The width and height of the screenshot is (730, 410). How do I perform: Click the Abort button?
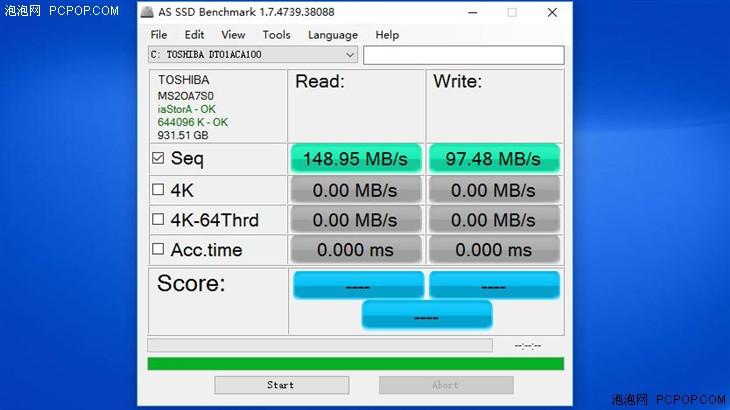(446, 385)
